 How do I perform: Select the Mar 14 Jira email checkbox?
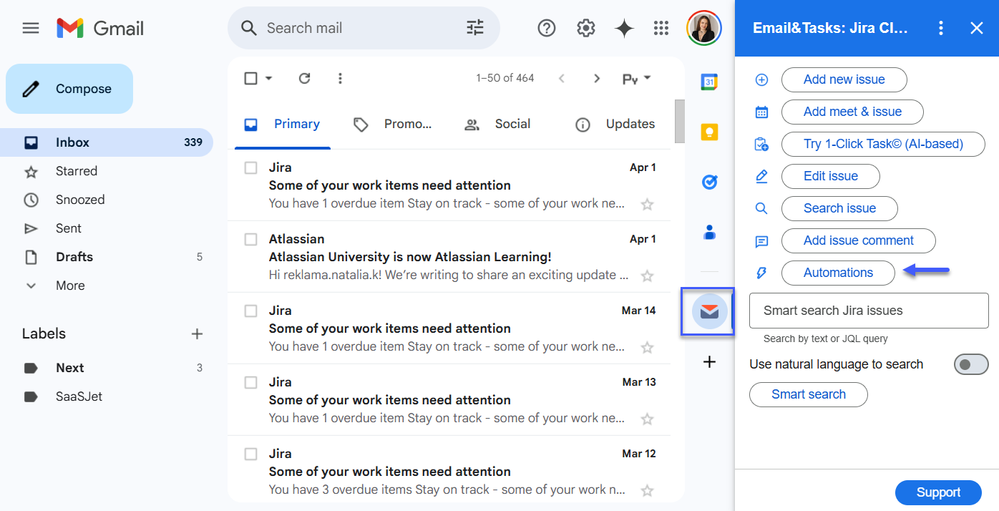click(251, 311)
